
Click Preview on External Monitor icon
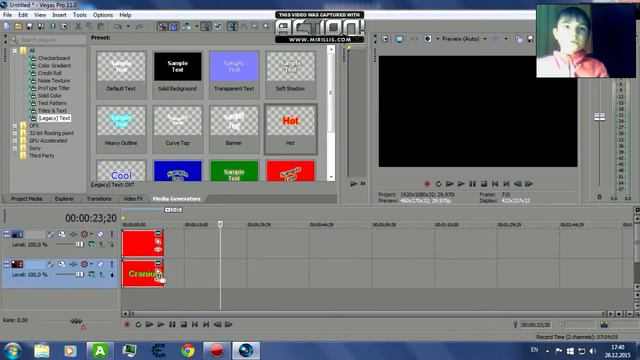399,39
